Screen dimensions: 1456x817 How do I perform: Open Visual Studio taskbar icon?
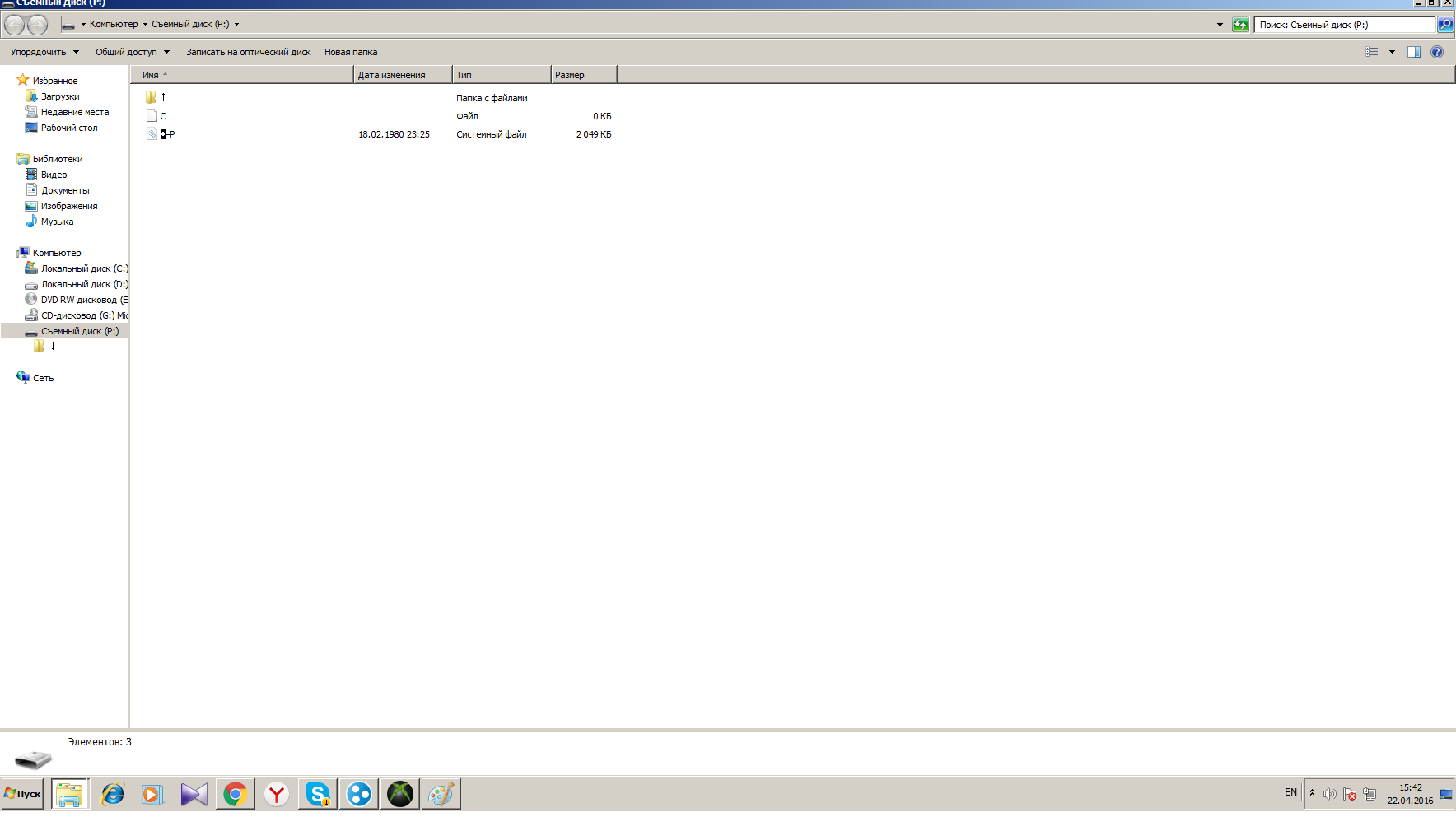(x=194, y=794)
